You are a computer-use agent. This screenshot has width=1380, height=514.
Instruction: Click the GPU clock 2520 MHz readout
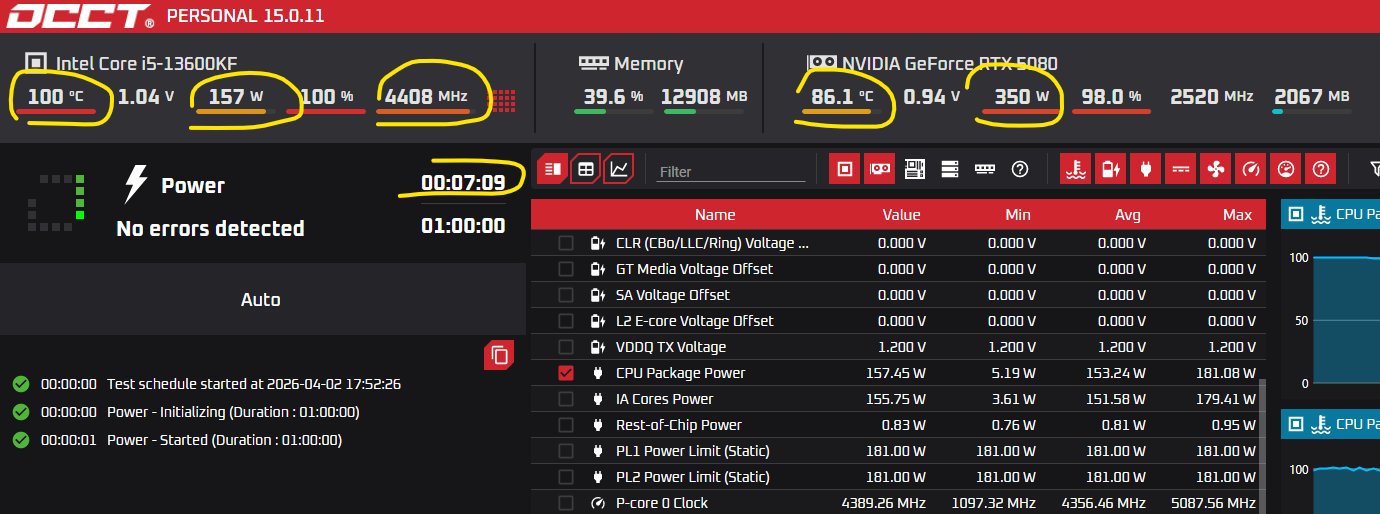pos(1211,96)
